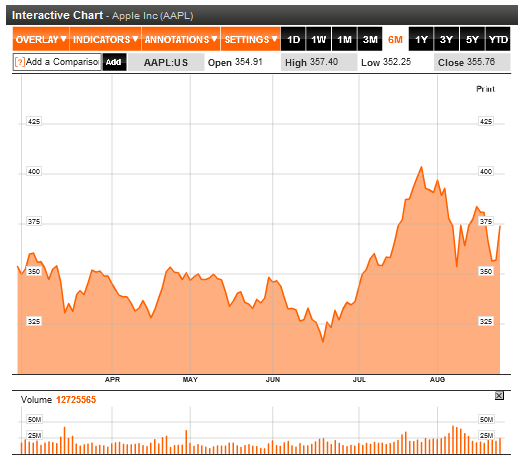
Task: Select the 3Y time range
Action: [x=446, y=40]
